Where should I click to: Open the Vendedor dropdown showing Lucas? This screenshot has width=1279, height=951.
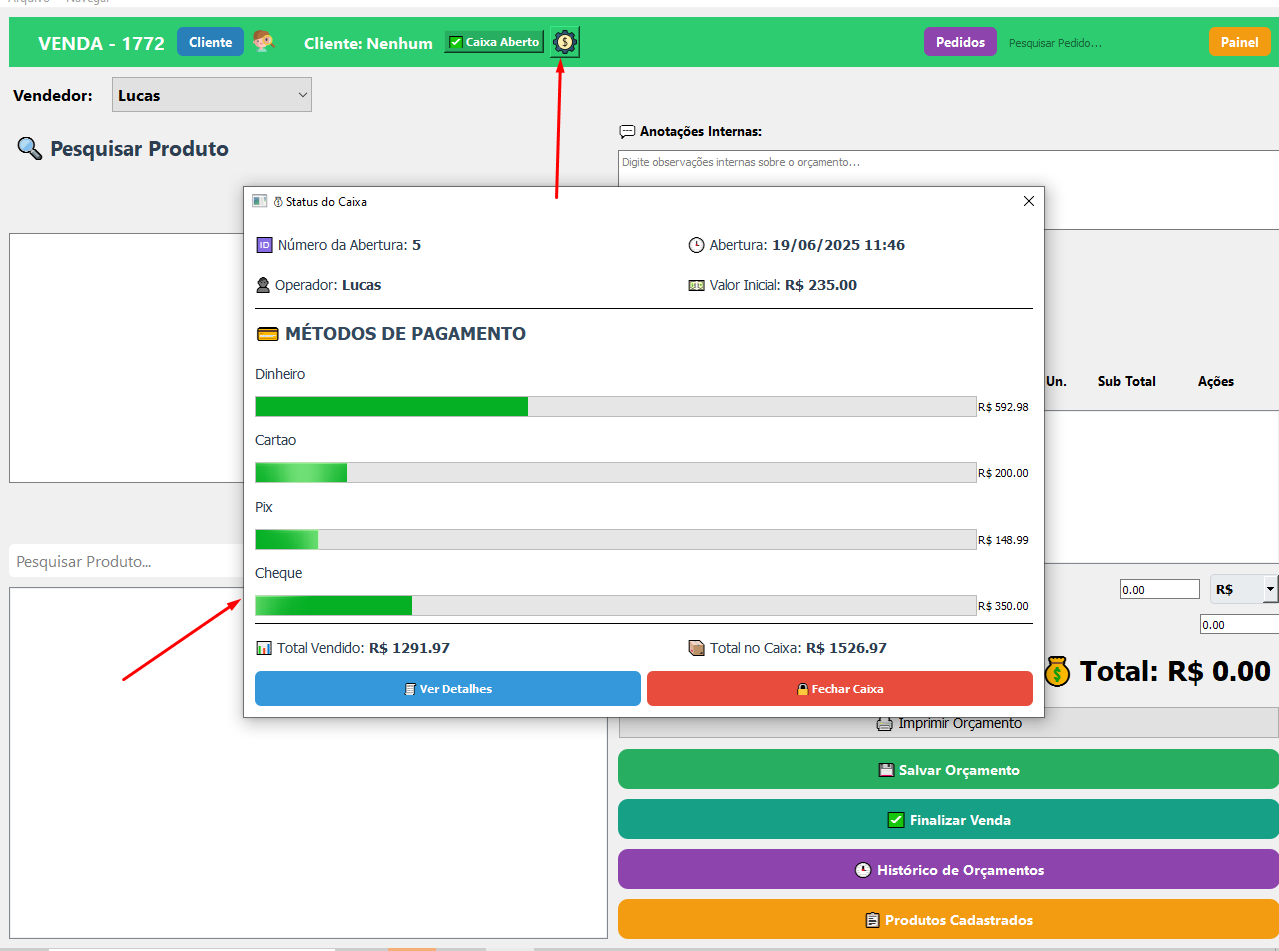212,96
